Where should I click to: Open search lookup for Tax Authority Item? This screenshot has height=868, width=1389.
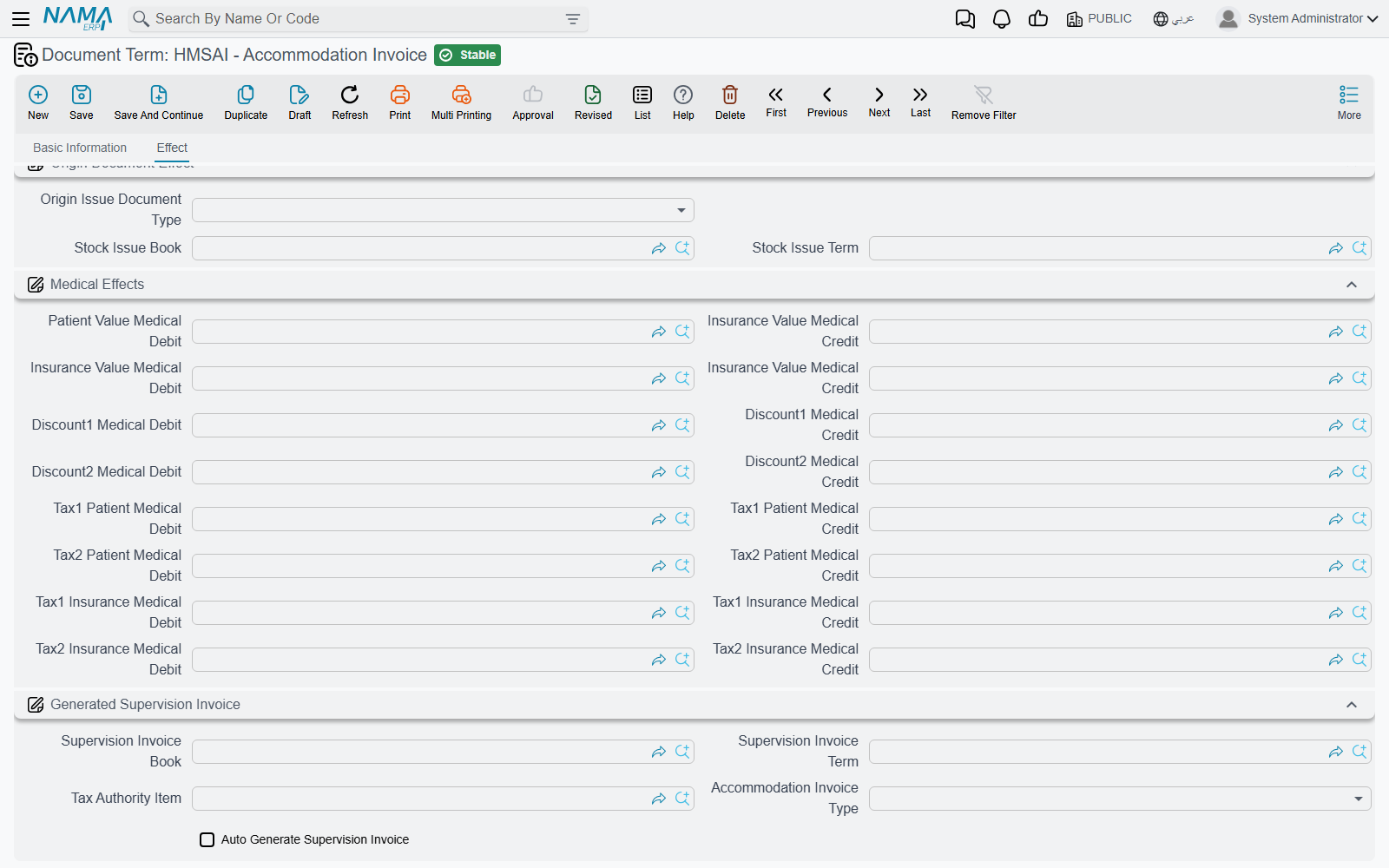click(x=682, y=799)
